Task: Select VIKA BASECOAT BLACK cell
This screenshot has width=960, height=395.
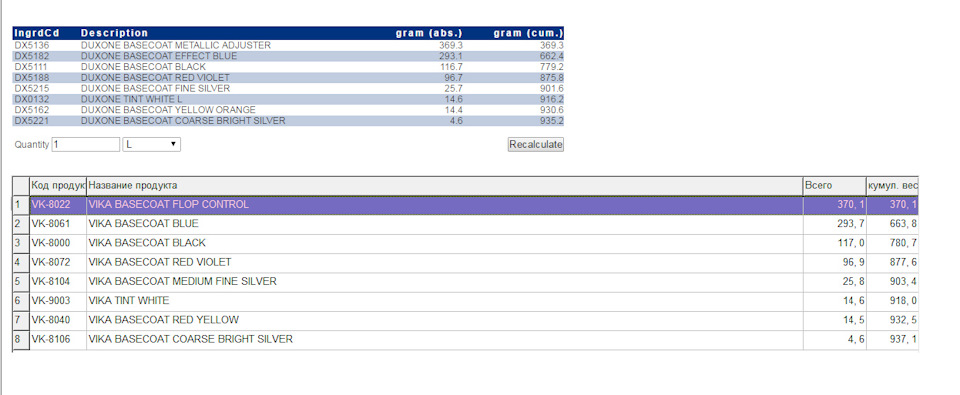Action: (444, 243)
